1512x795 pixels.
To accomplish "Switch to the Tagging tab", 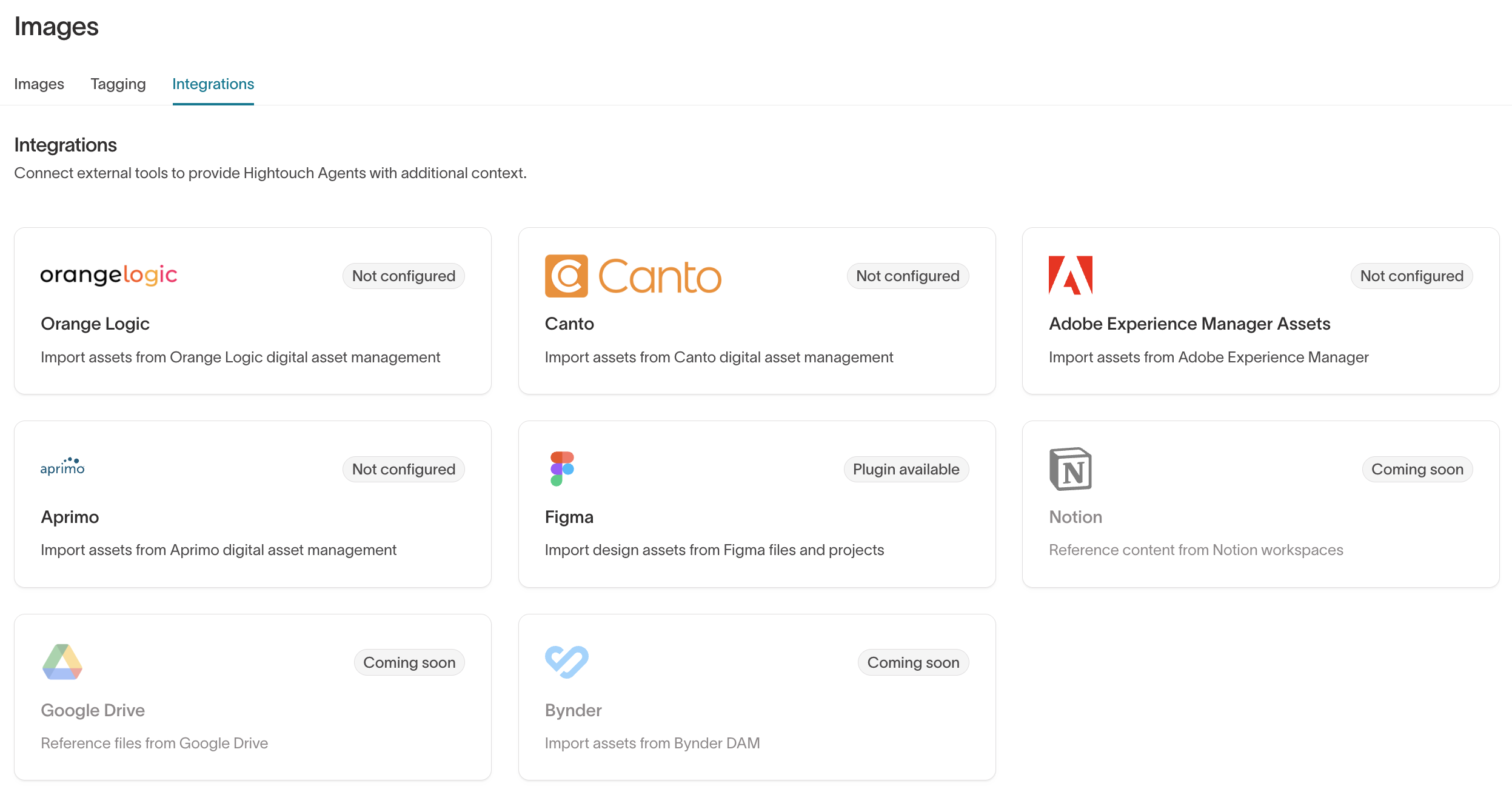I will pyautogui.click(x=118, y=84).
